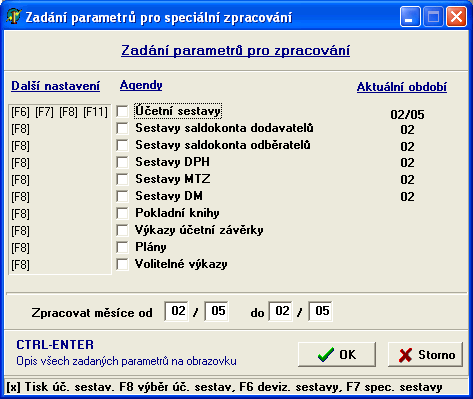Select the Sestavy MTZ checkbox
Screen dimensions: 473x399
click(122, 179)
